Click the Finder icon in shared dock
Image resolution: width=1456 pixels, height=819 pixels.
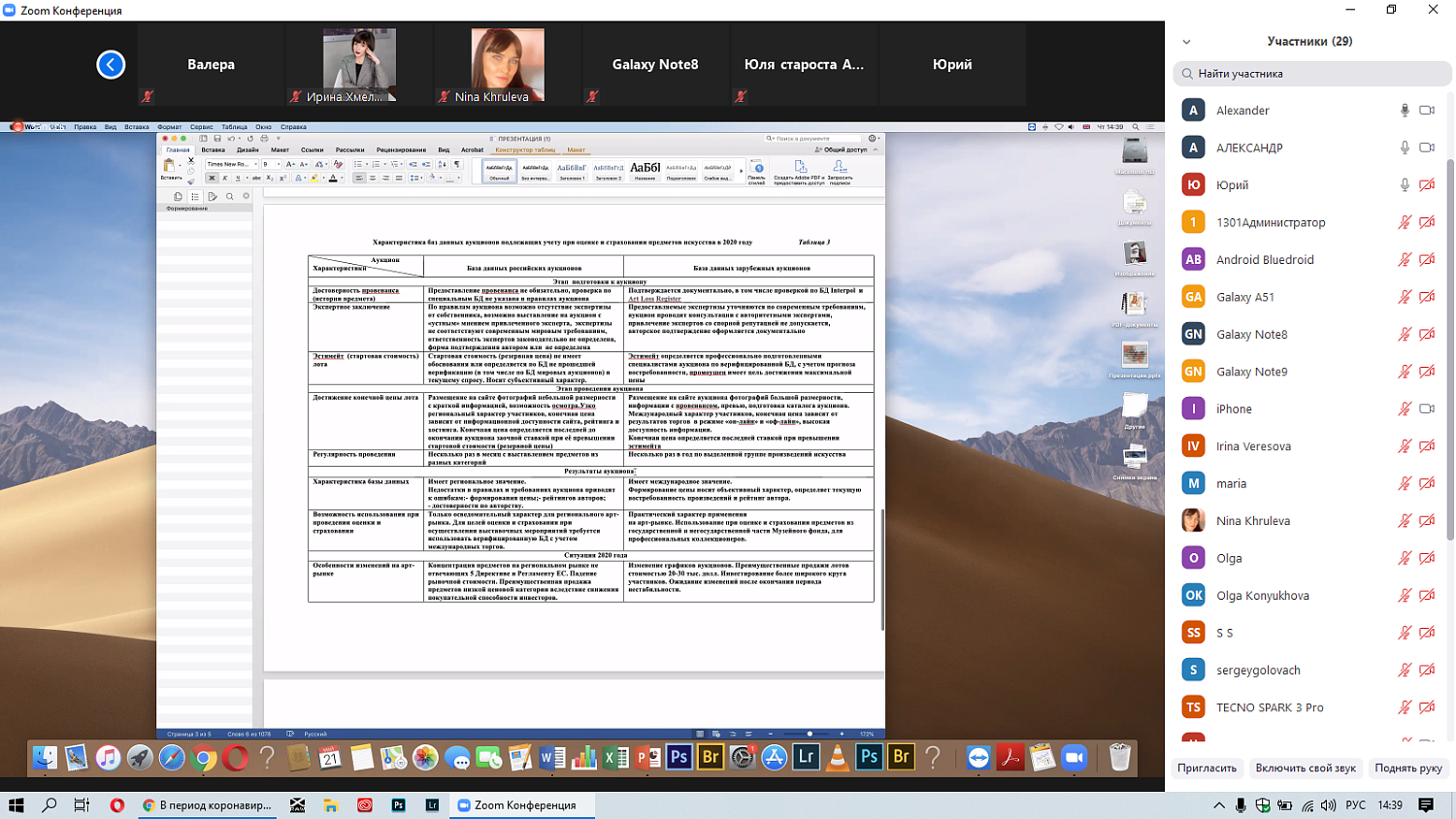[45, 758]
